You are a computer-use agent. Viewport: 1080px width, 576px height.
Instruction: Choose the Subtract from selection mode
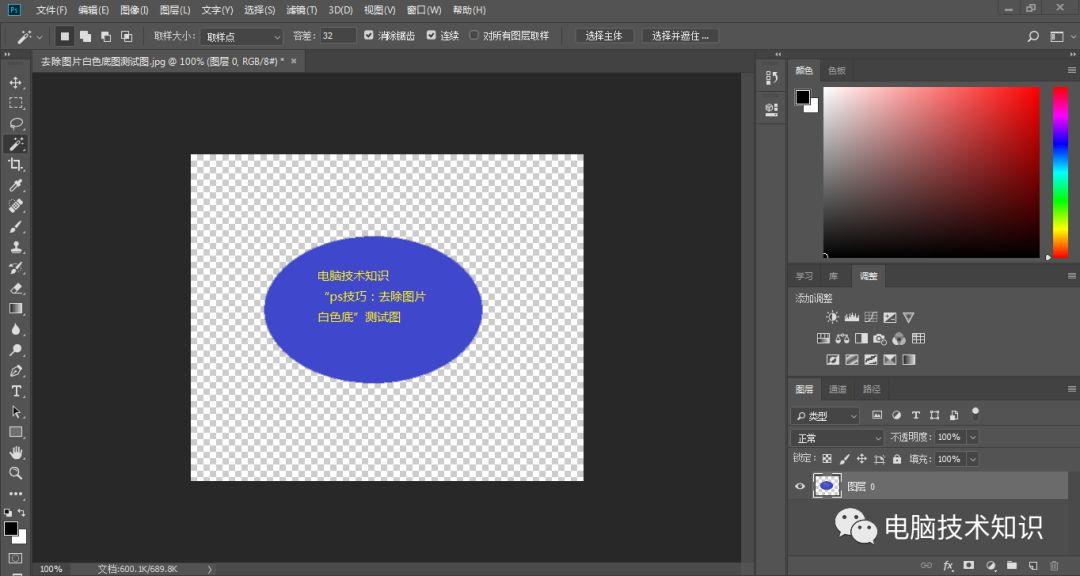point(106,36)
